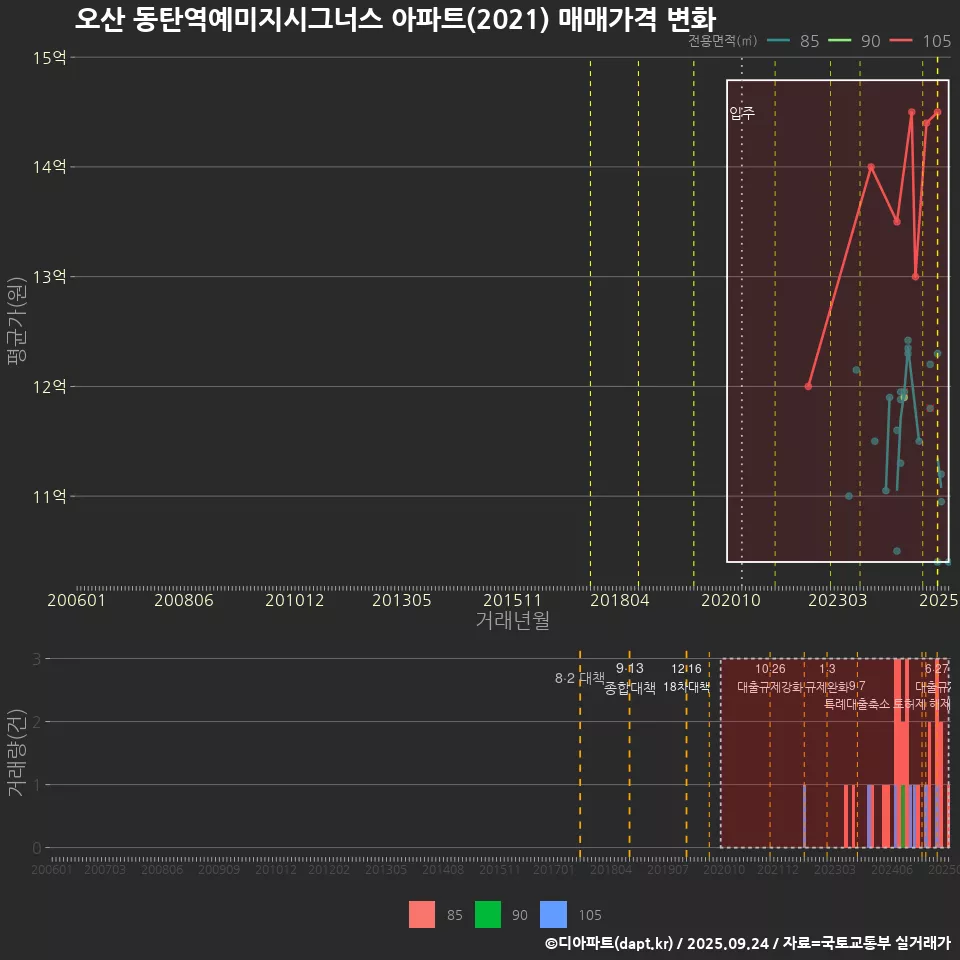Image resolution: width=960 pixels, height=960 pixels.
Task: Select the red data point at 14억
Action: click(x=871, y=167)
